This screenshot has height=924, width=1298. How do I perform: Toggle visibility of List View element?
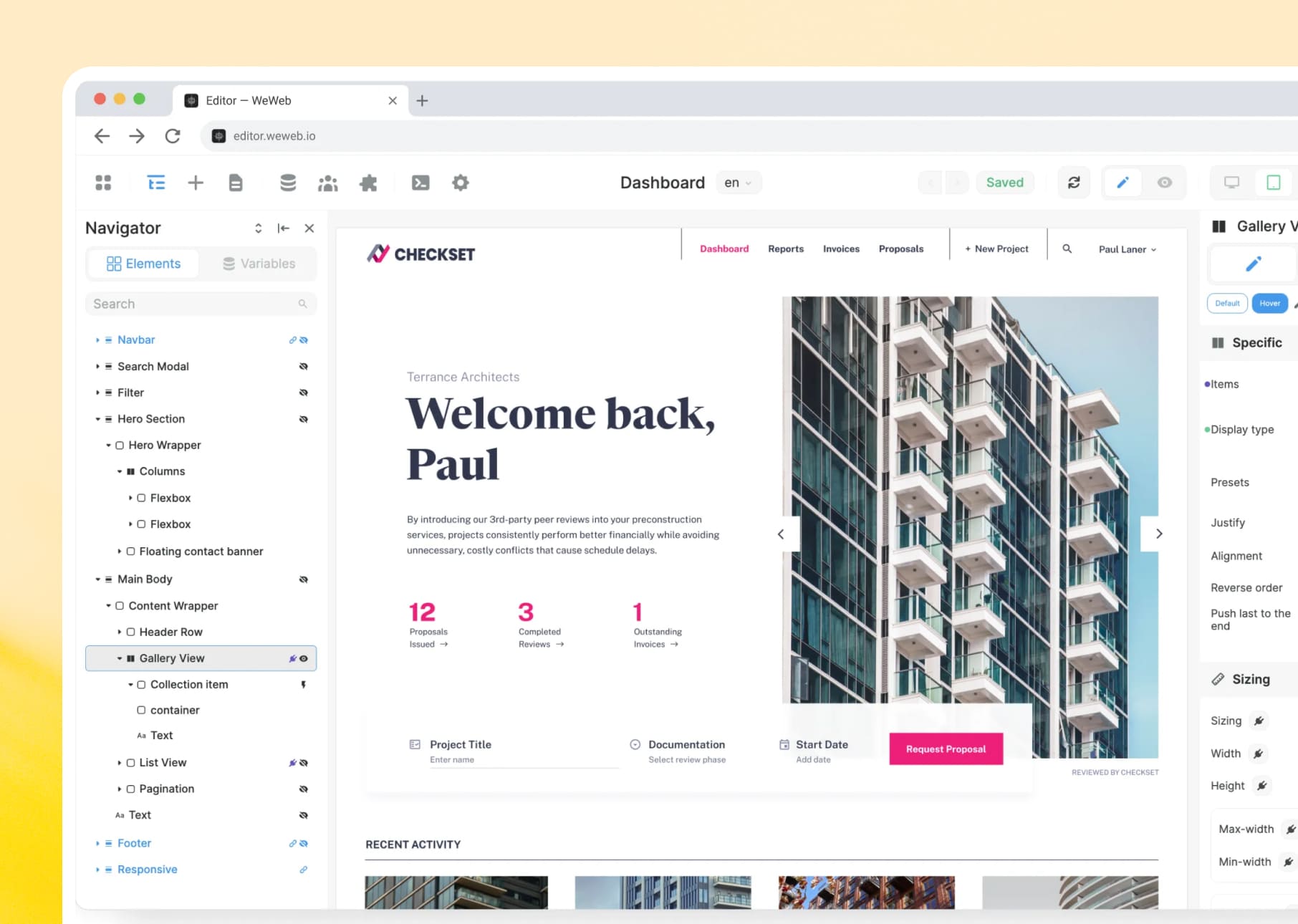[x=304, y=763]
